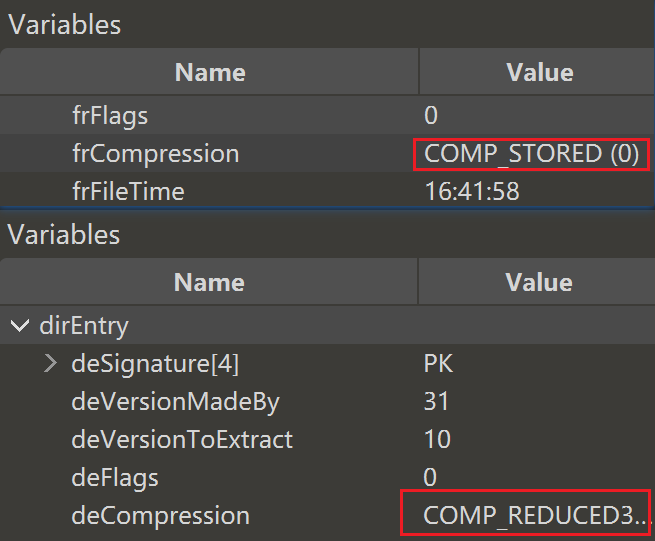Image resolution: width=655 pixels, height=541 pixels.
Task: Click the 16:41:58 time value
Action: click(x=472, y=191)
